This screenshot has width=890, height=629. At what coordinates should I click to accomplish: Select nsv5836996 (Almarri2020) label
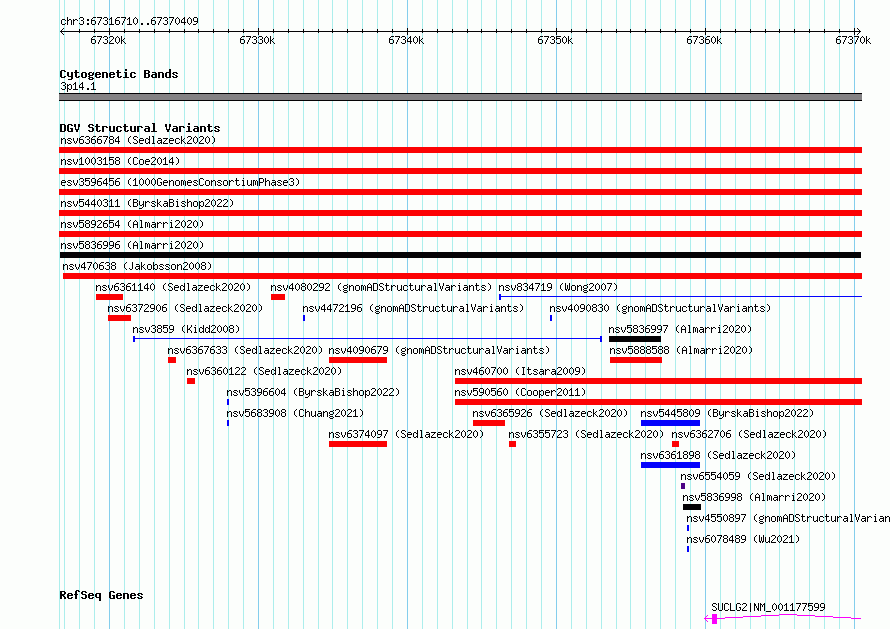[x=132, y=245]
